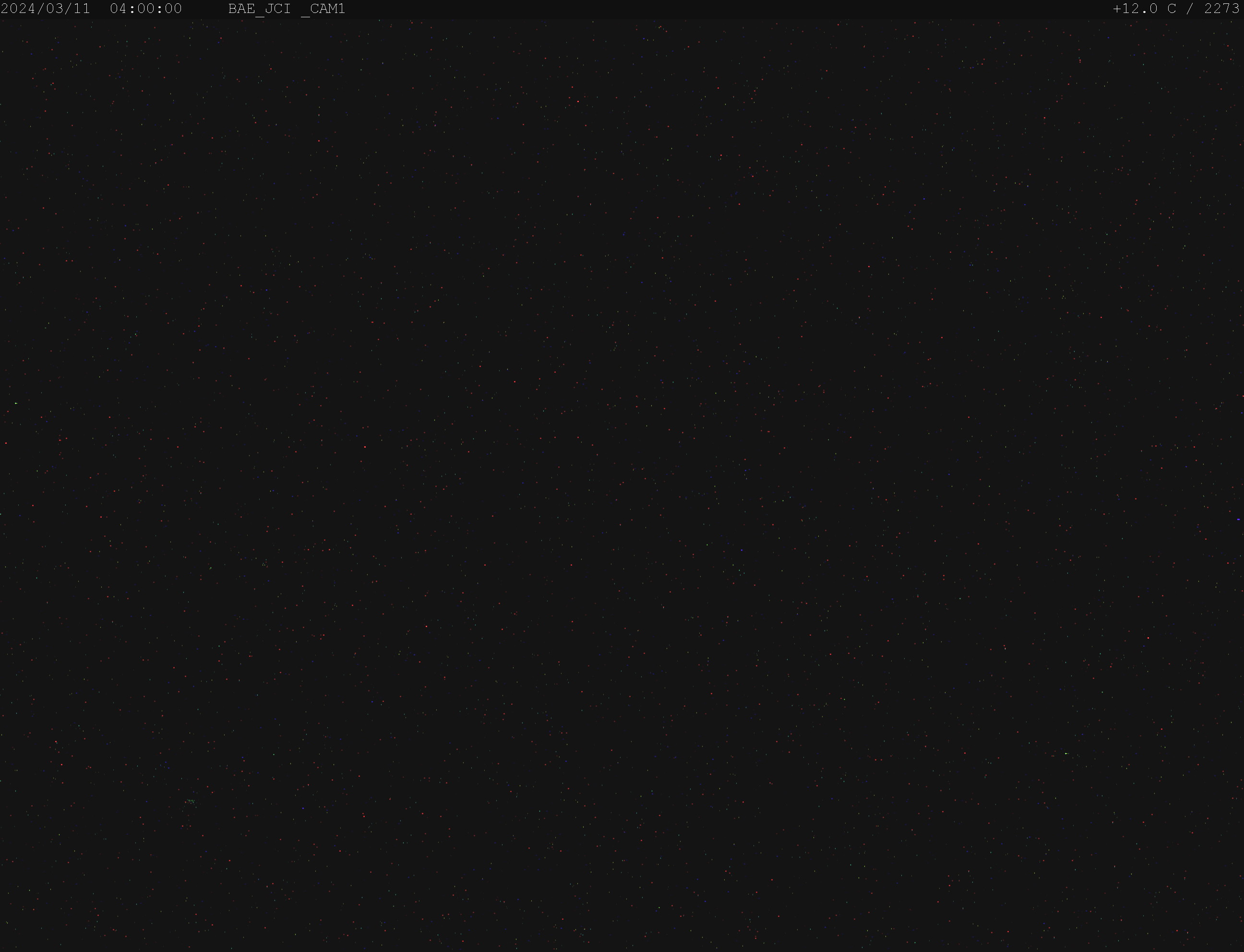Click the _CAM1 part of camera name
This screenshot has width=1244, height=952.
[x=323, y=9]
